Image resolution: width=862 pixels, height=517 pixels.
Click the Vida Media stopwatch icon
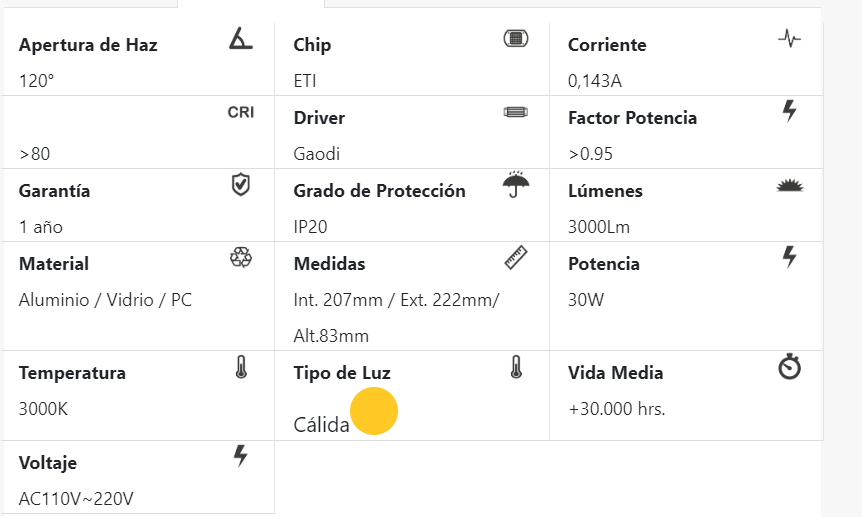point(789,367)
